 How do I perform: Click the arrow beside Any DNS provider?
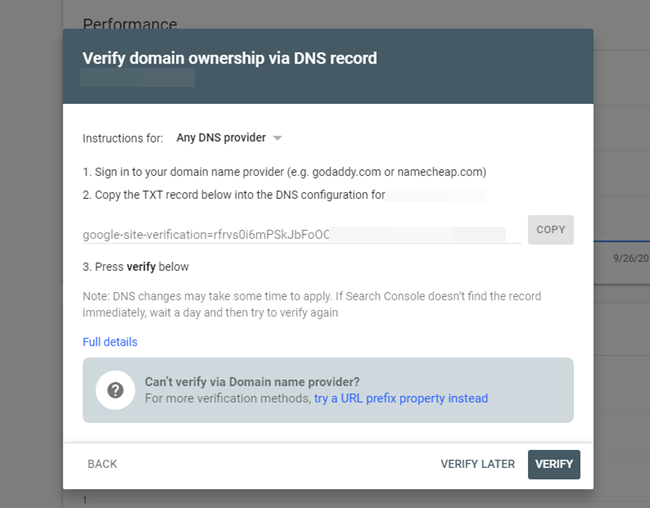278,138
